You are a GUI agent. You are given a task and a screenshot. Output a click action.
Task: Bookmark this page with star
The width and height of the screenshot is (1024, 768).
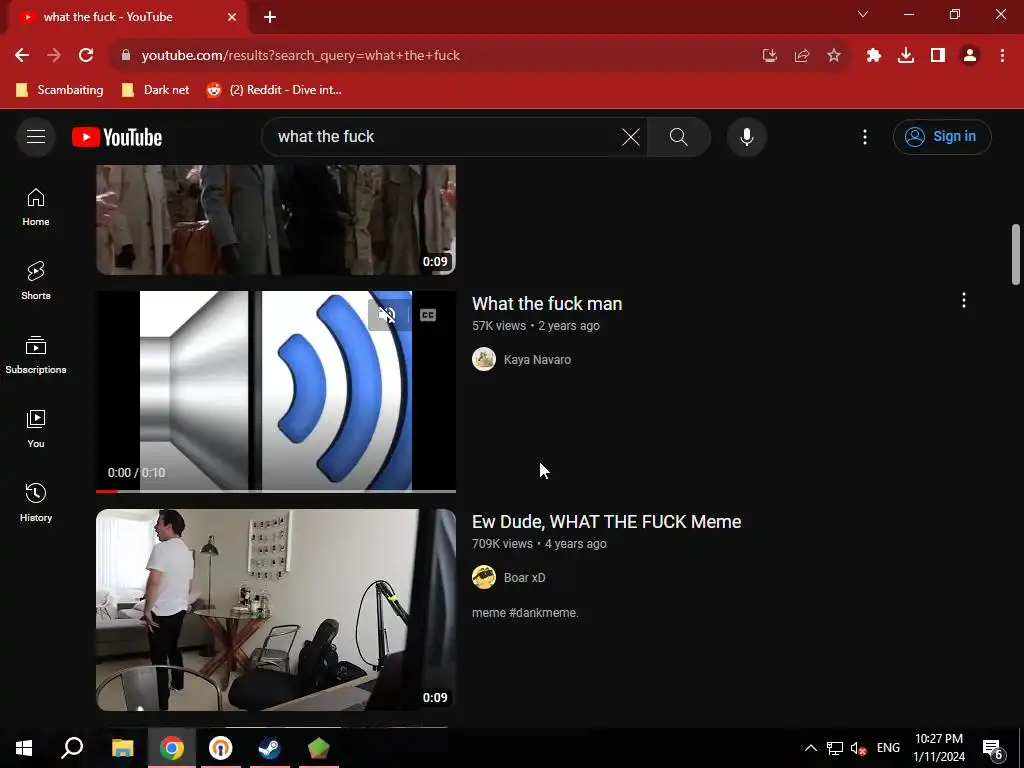click(834, 56)
